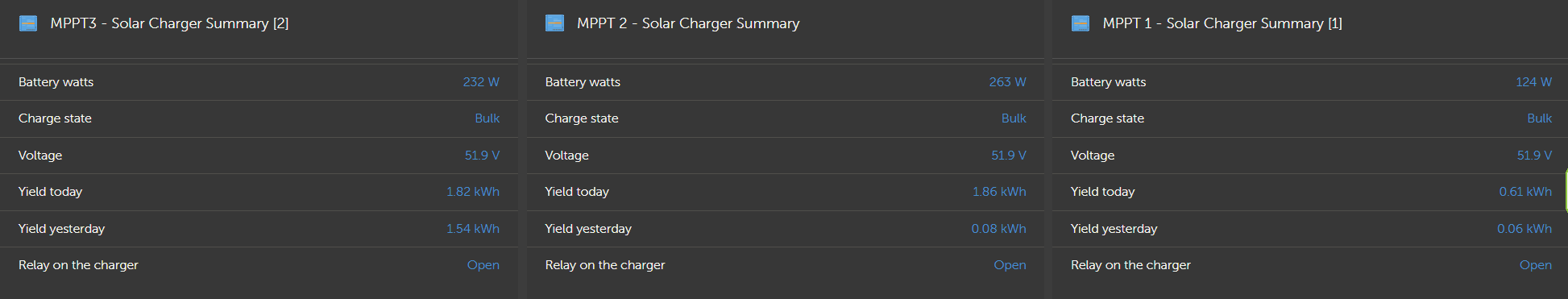Click MPPT 2 Bulk charge state value
Image resolution: width=1568 pixels, height=299 pixels.
click(1014, 118)
